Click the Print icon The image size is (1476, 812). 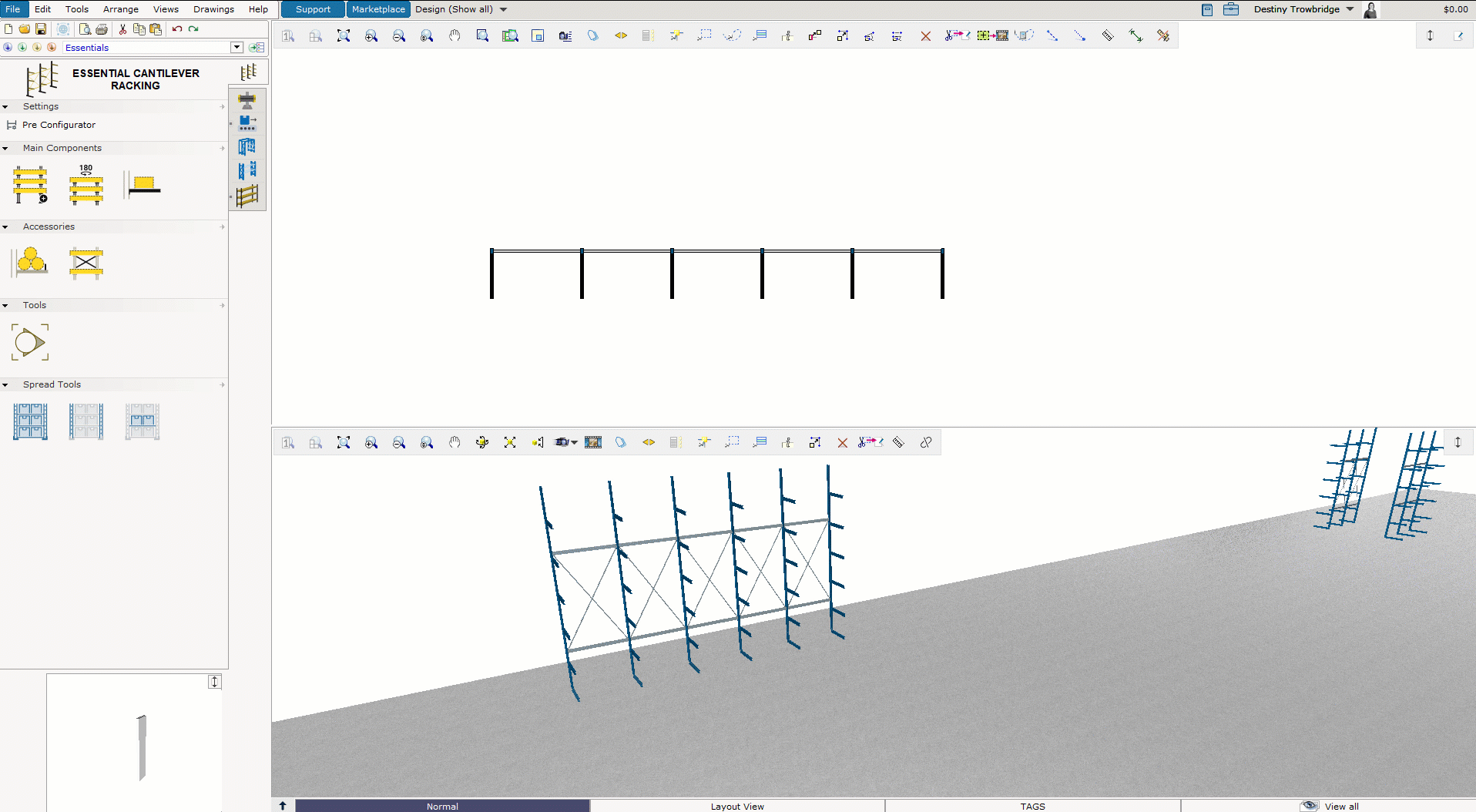(x=102, y=29)
